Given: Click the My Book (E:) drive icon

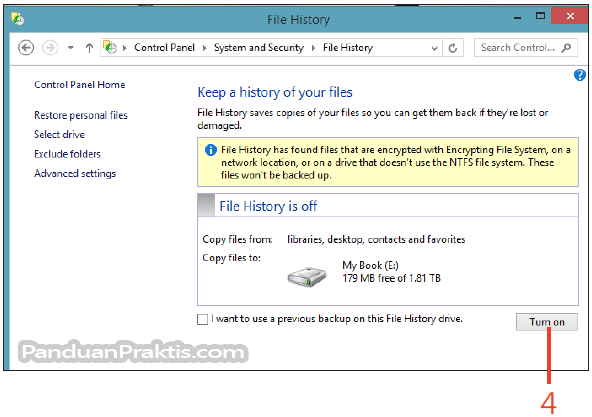Looking at the screenshot, I should pyautogui.click(x=307, y=276).
